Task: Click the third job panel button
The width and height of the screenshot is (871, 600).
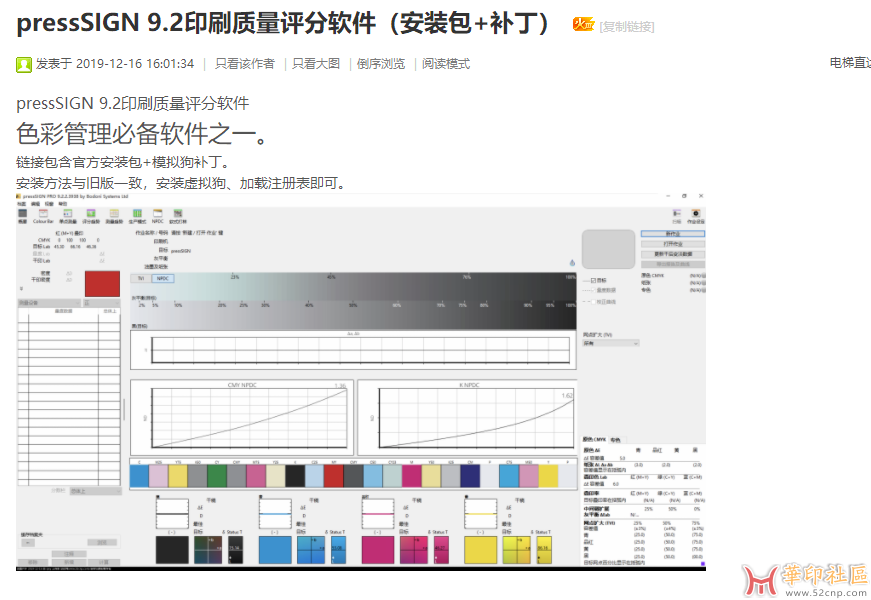Action: pos(673,254)
